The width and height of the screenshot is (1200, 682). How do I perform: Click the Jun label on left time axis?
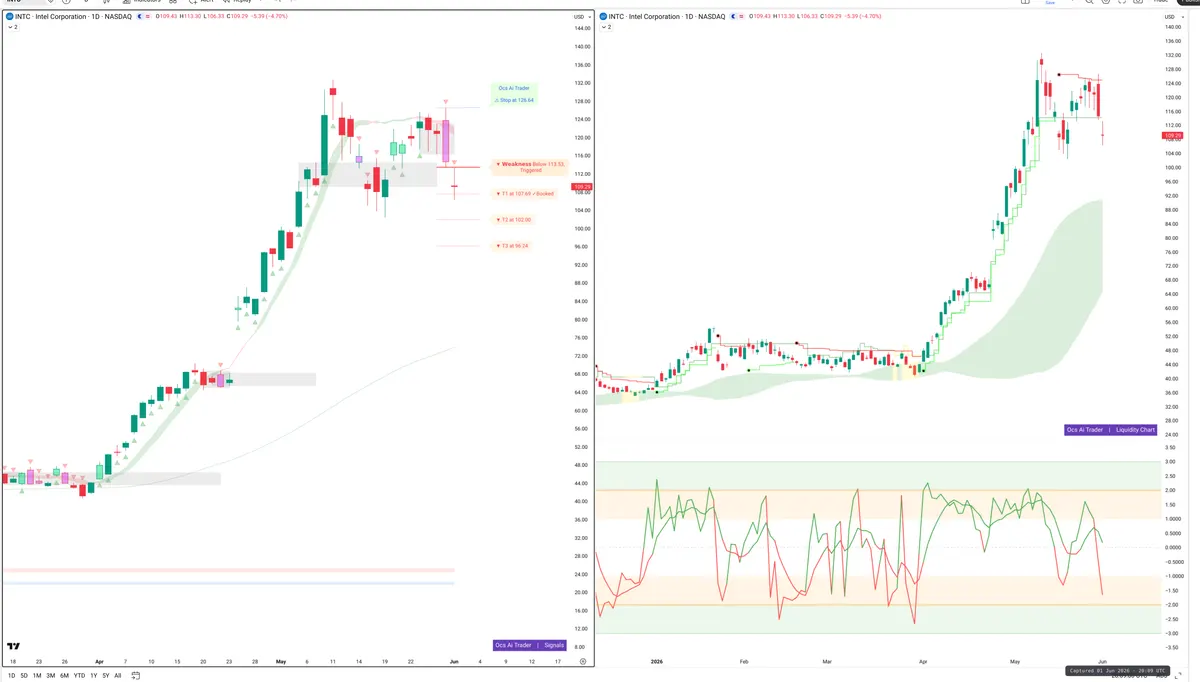coord(453,661)
